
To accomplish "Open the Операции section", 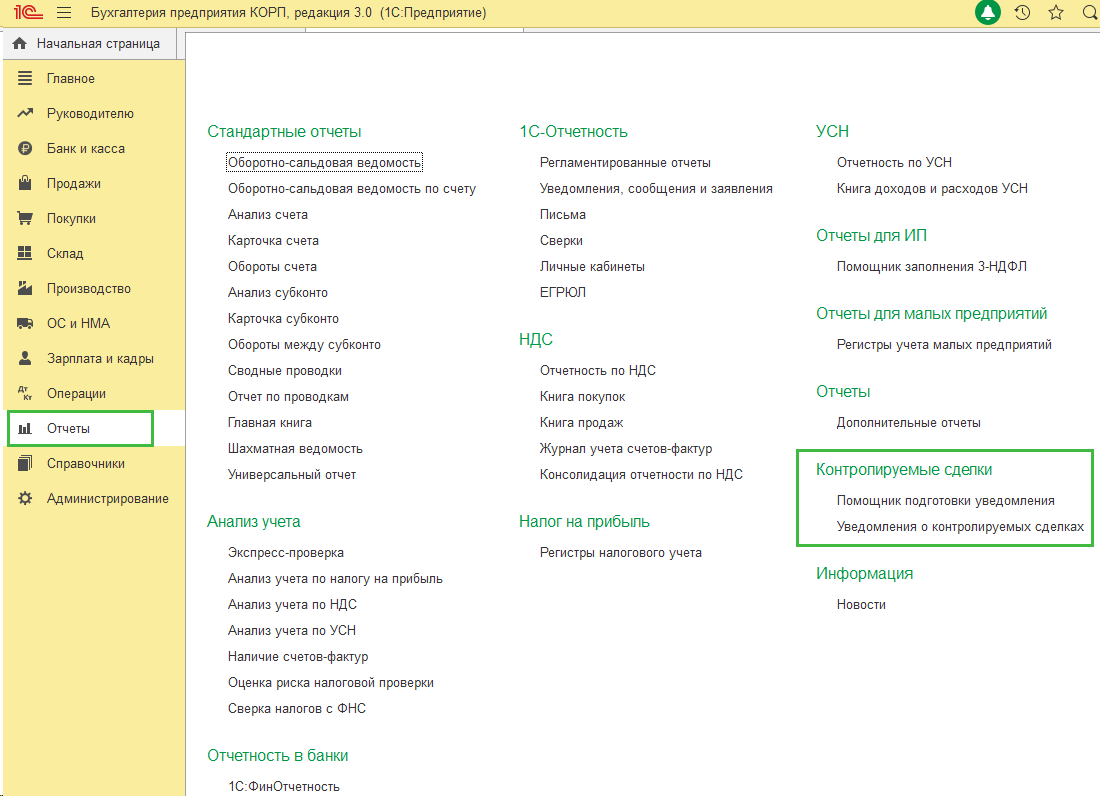I will click(76, 393).
